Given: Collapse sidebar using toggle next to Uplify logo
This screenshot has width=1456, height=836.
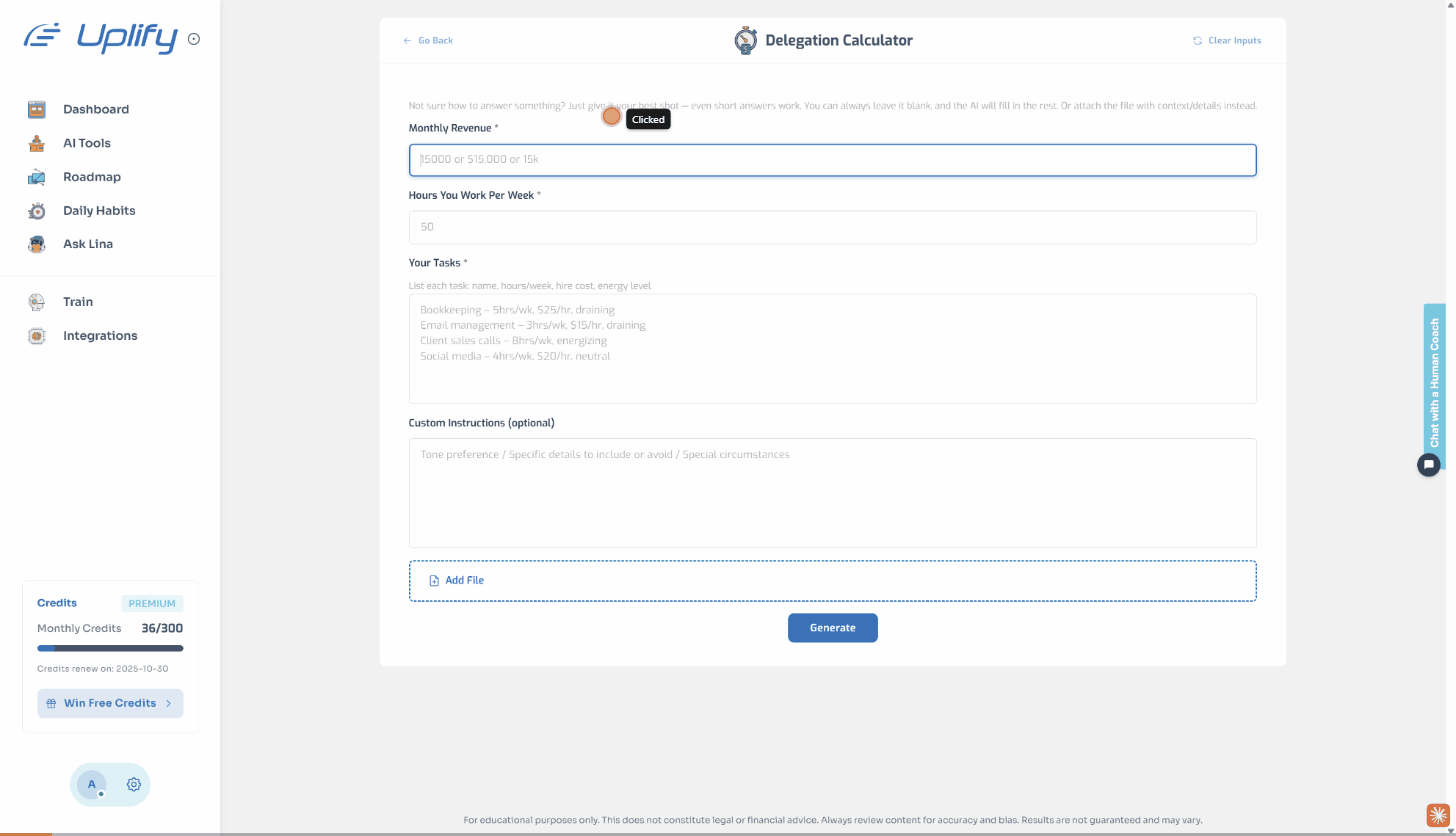Looking at the screenshot, I should pos(194,39).
